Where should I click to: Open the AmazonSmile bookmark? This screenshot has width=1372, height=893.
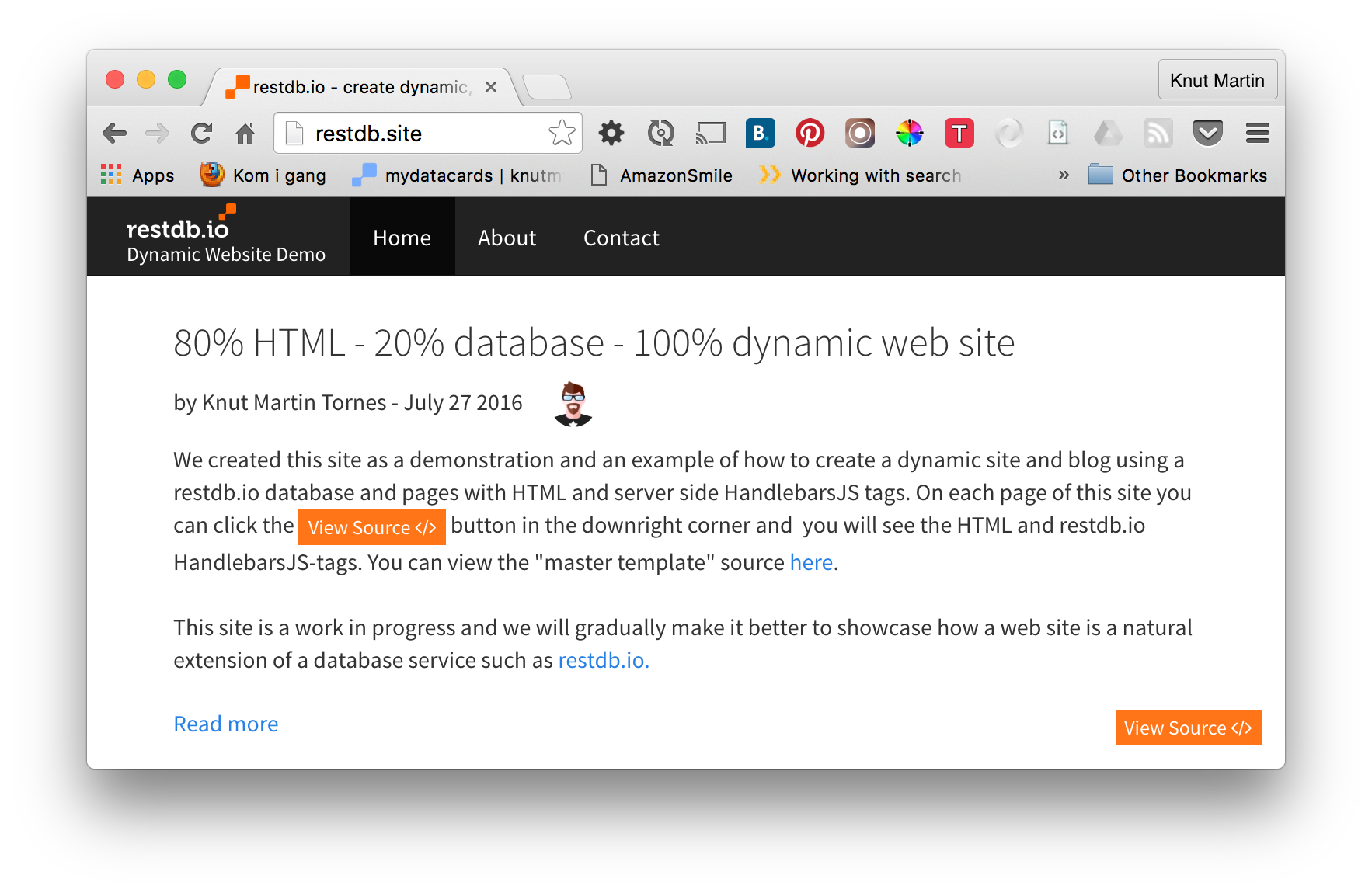661,175
